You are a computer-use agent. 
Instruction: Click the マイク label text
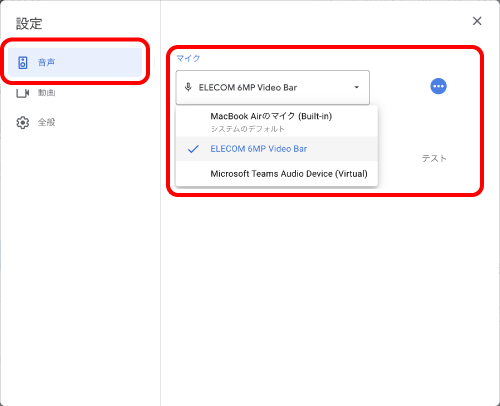188,59
